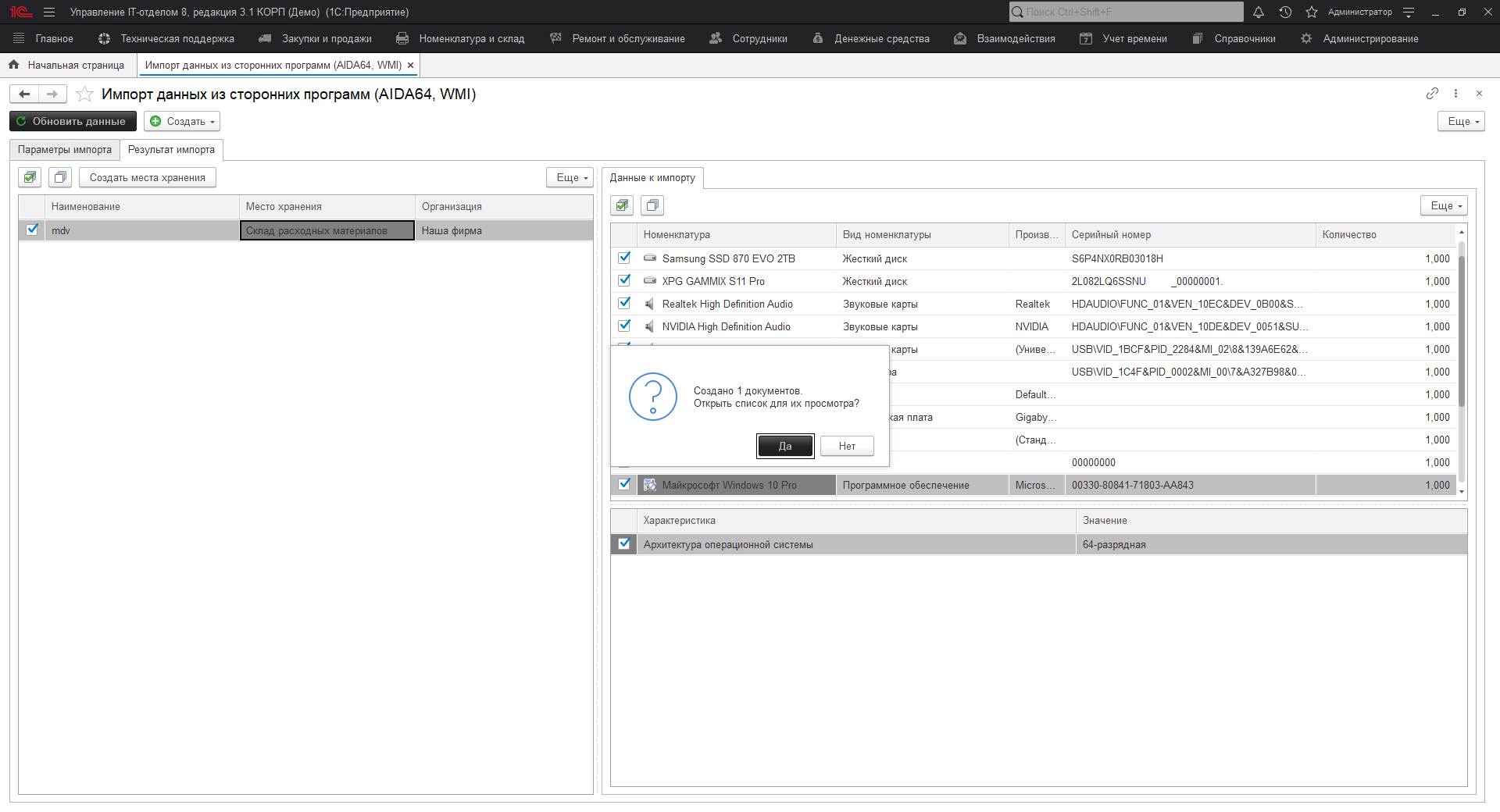The height and width of the screenshot is (812, 1500).
Task: Click uncheck all icon in import data panel
Action: (x=652, y=205)
